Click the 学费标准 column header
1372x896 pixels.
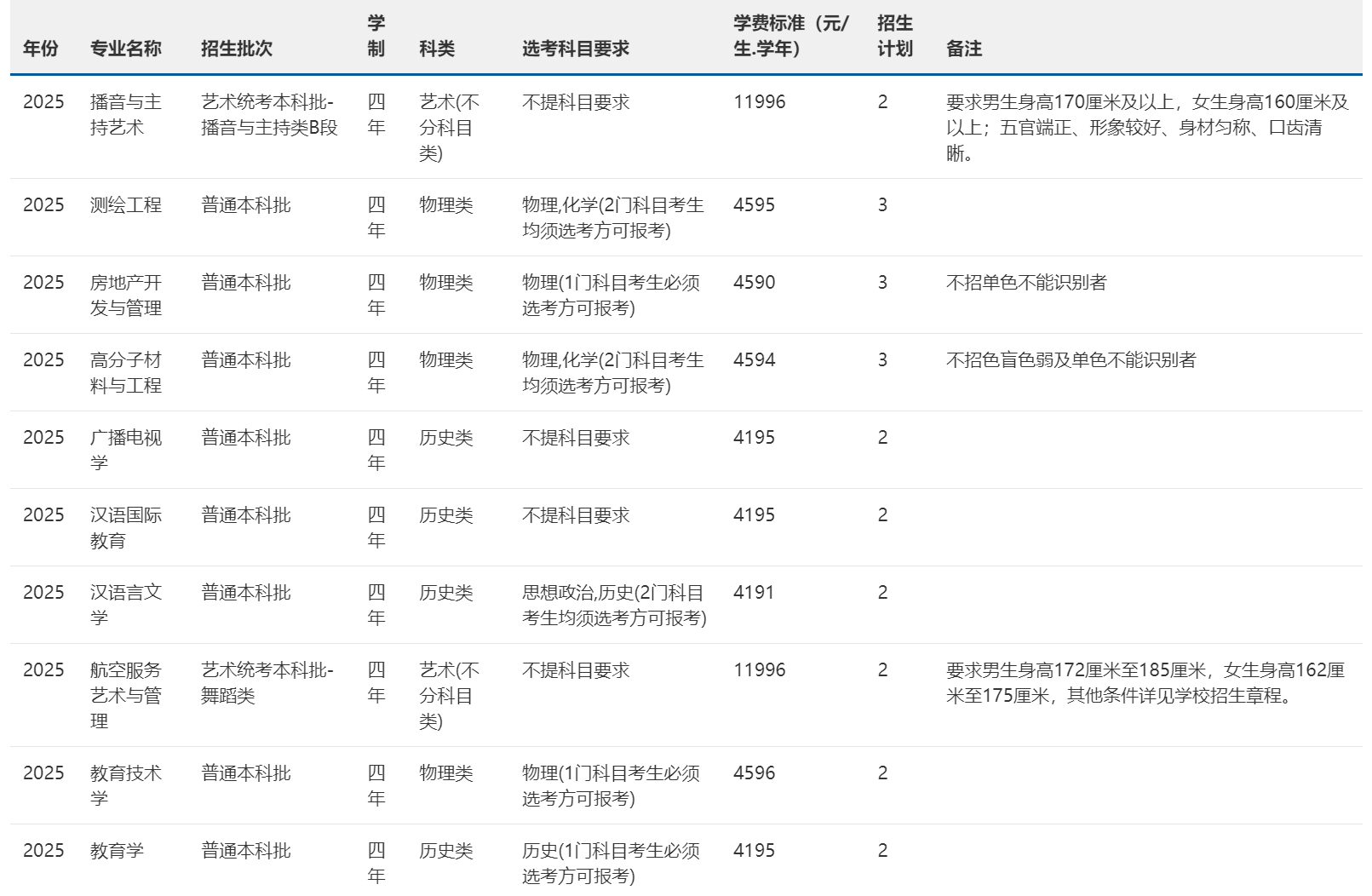[x=790, y=36]
